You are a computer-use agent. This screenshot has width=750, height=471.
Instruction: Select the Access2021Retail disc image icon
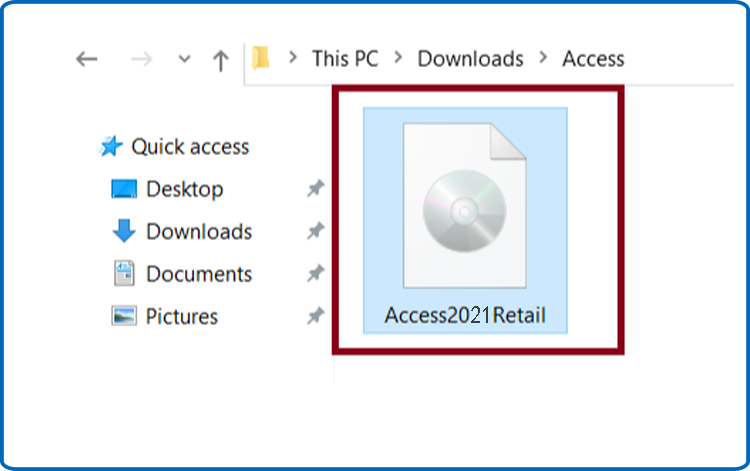[464, 206]
